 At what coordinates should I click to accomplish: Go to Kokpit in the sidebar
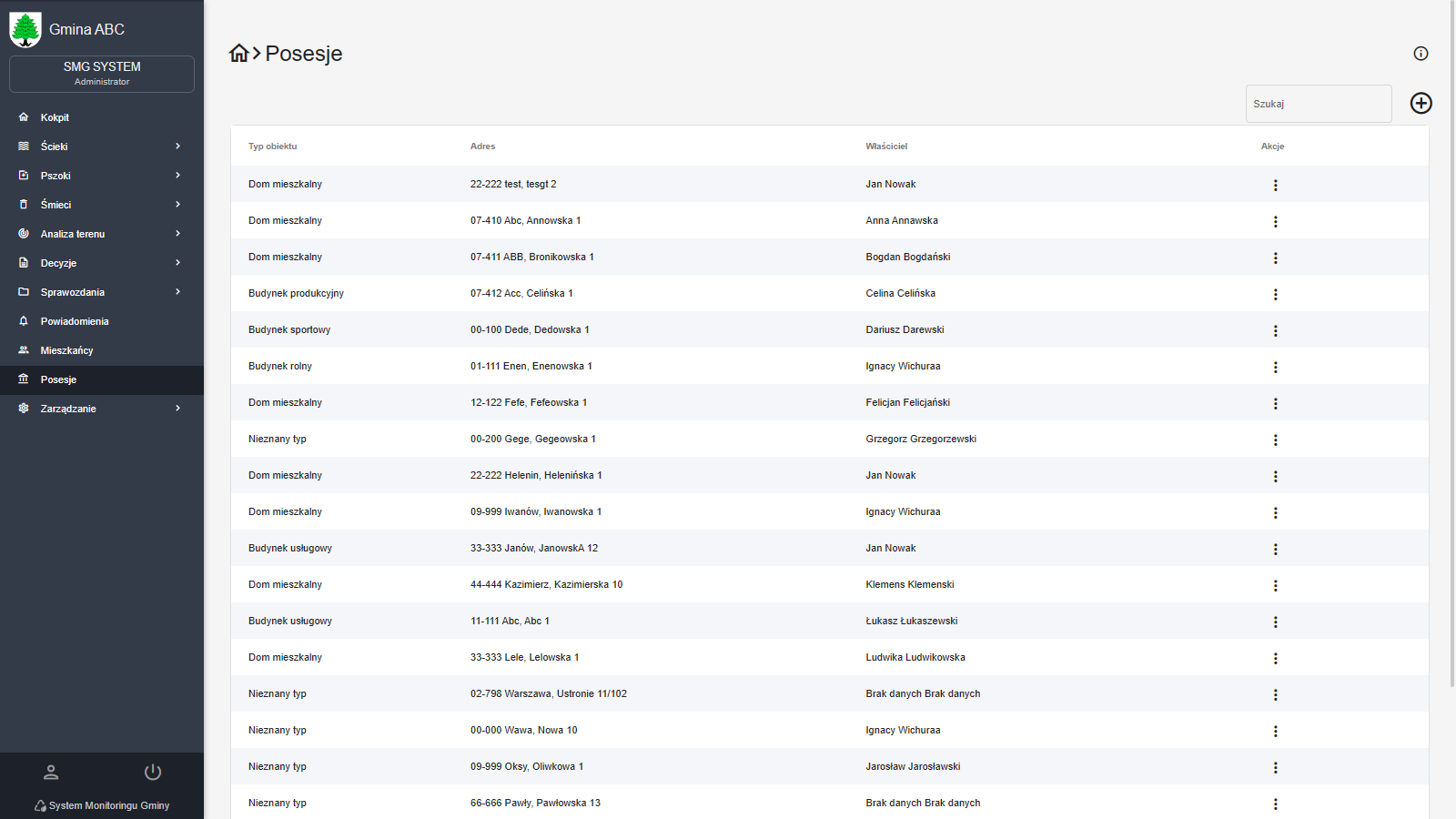(55, 117)
